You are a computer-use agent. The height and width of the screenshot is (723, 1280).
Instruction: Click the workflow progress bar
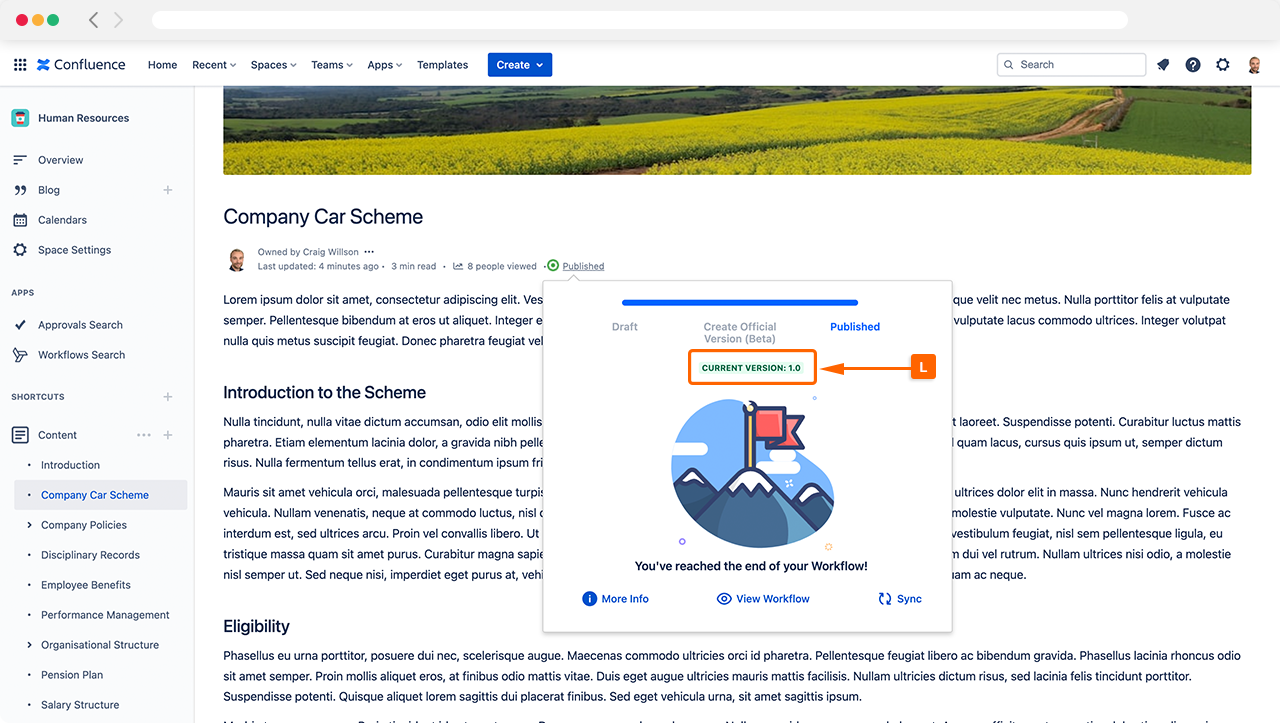(739, 302)
